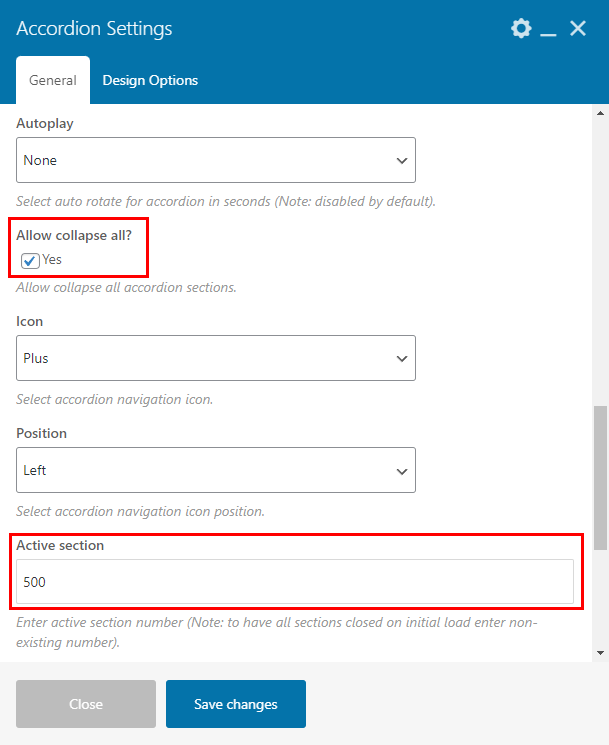609x745 pixels.
Task: Click the Icon dropdown chevron arrow
Action: point(402,359)
